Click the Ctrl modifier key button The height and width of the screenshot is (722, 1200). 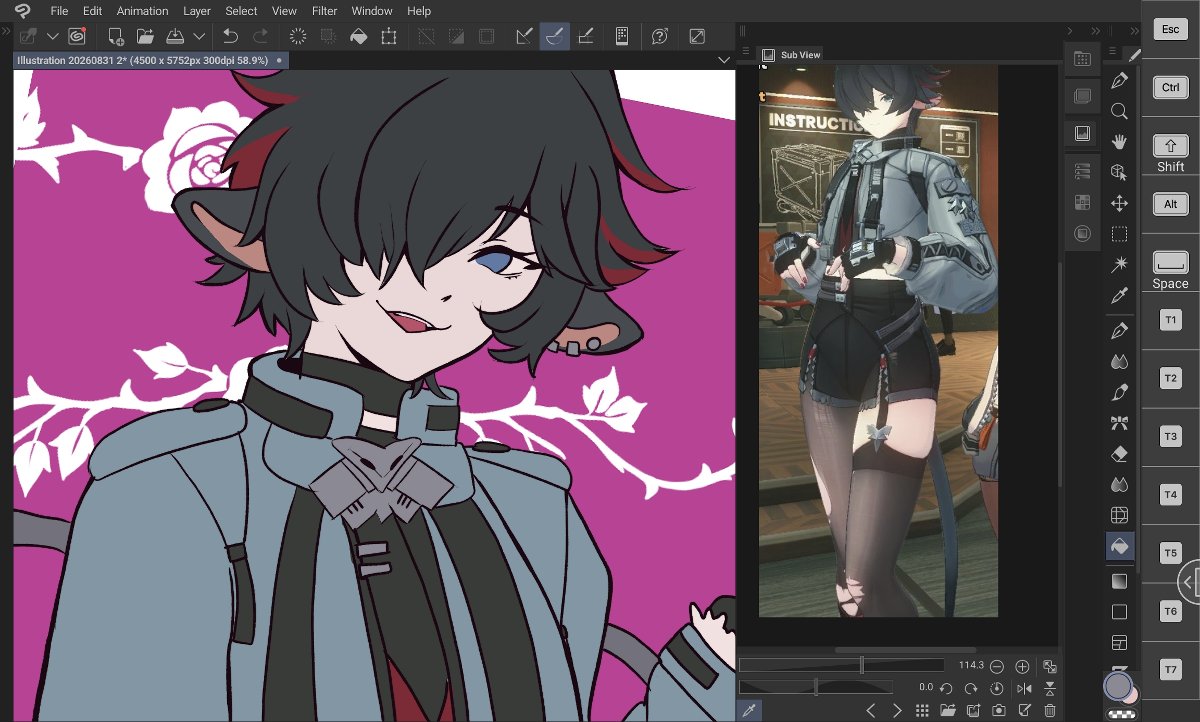coord(1170,88)
